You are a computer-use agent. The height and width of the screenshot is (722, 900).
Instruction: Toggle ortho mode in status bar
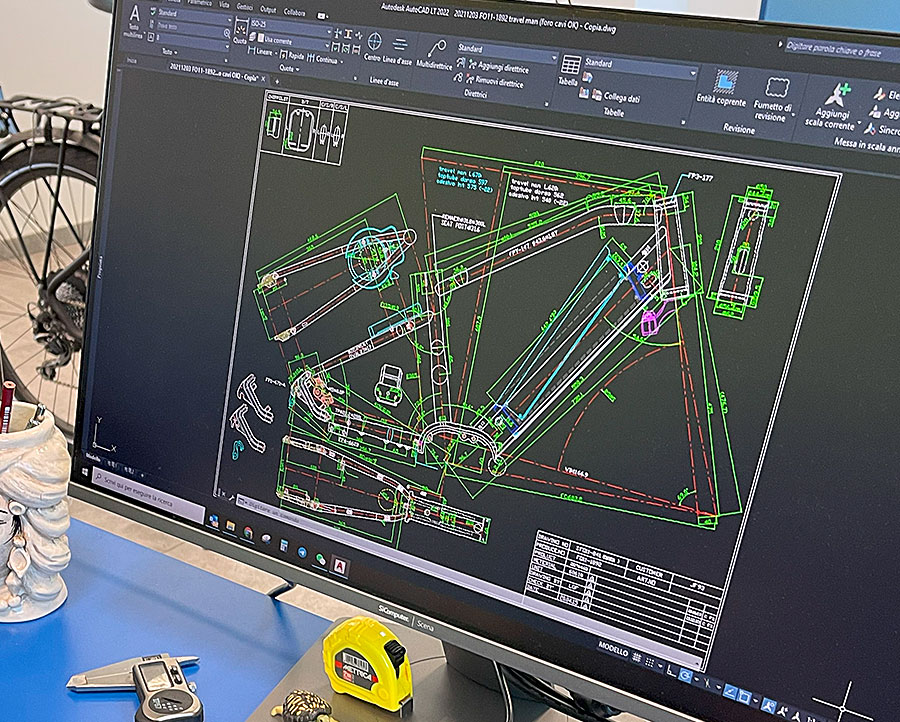coord(672,671)
